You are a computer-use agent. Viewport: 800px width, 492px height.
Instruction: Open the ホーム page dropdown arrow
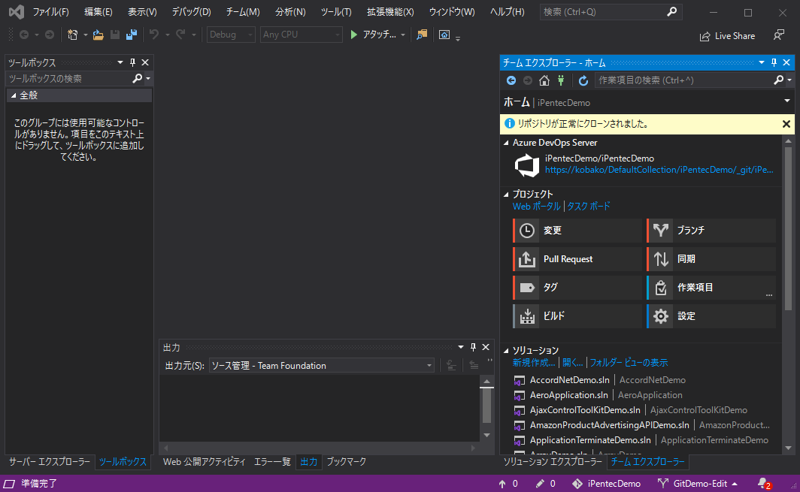787,101
